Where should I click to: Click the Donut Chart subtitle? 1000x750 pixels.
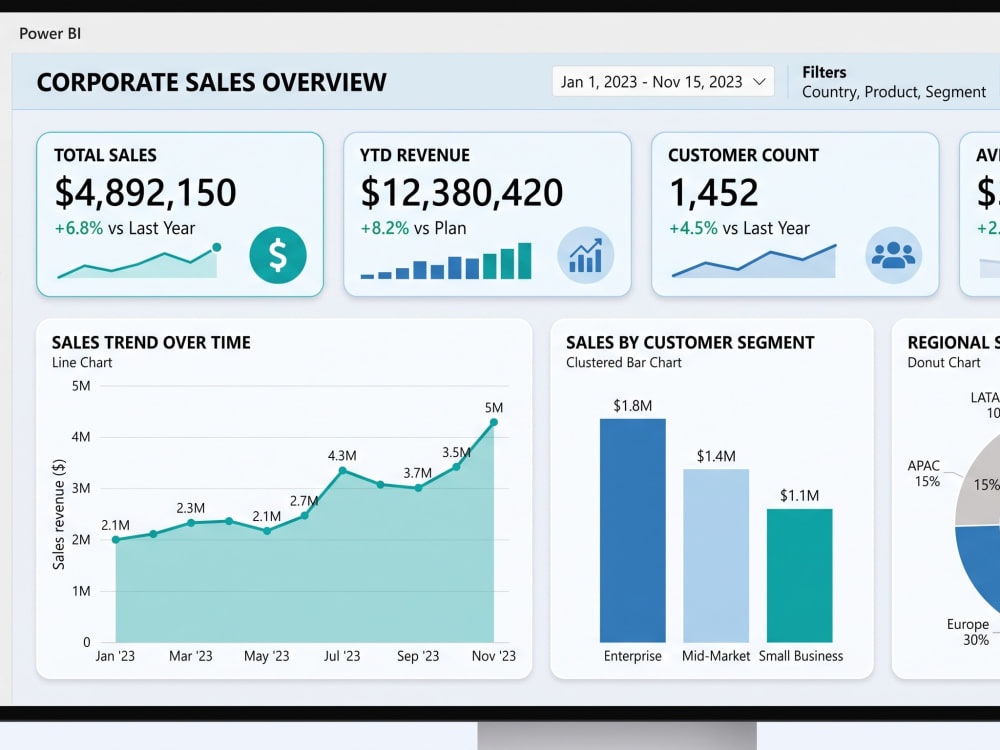coord(944,363)
